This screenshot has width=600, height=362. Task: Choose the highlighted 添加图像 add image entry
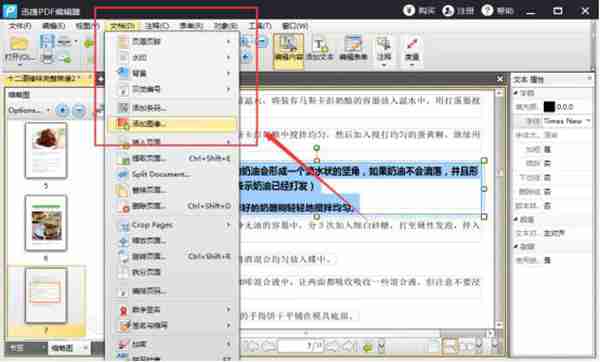pyautogui.click(x=172, y=124)
